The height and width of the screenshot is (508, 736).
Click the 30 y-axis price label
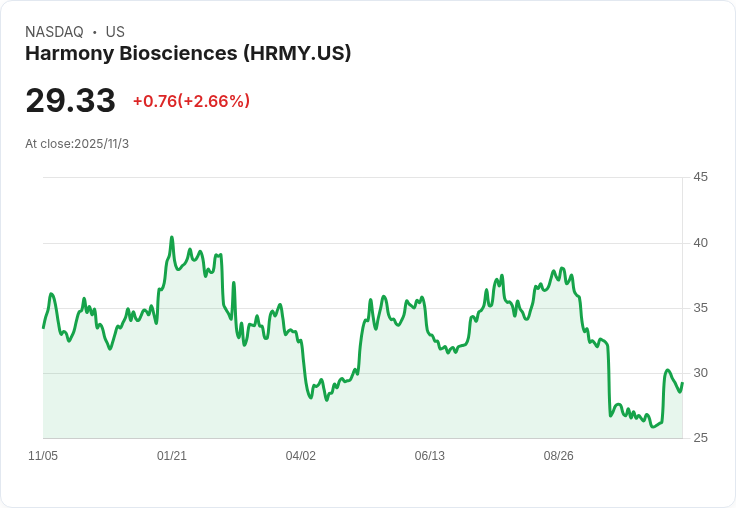(700, 373)
